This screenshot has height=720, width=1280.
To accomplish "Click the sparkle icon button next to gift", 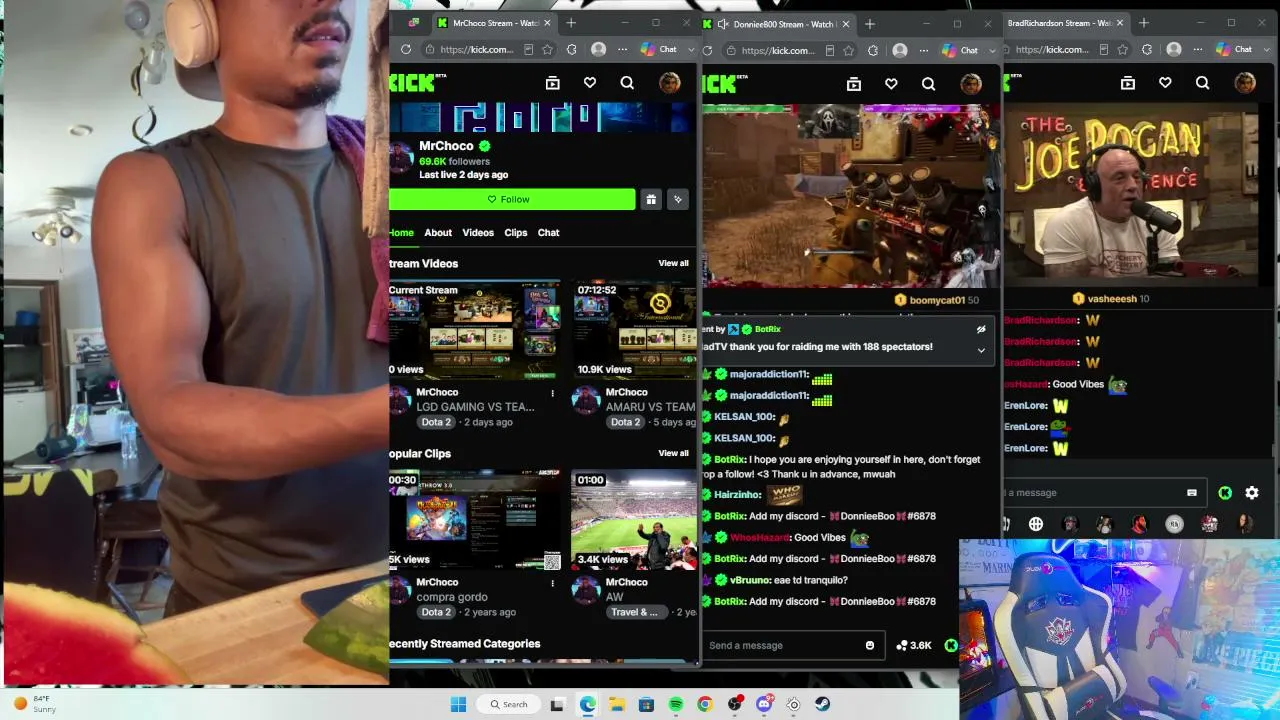I will 678,199.
